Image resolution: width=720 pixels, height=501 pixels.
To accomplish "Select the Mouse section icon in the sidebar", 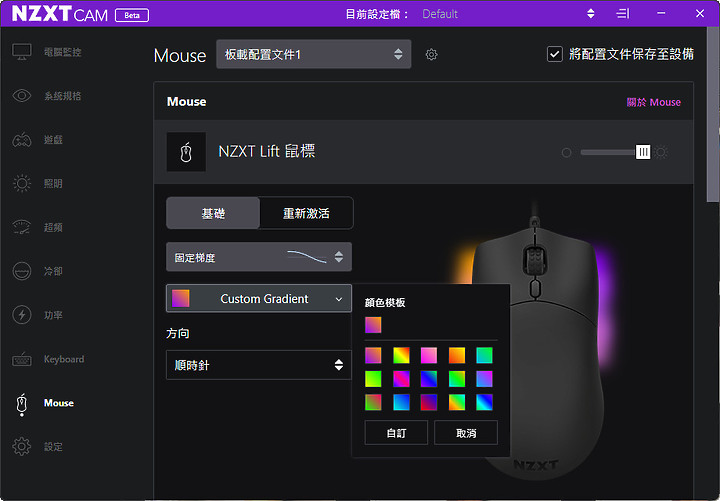I will pos(22,404).
